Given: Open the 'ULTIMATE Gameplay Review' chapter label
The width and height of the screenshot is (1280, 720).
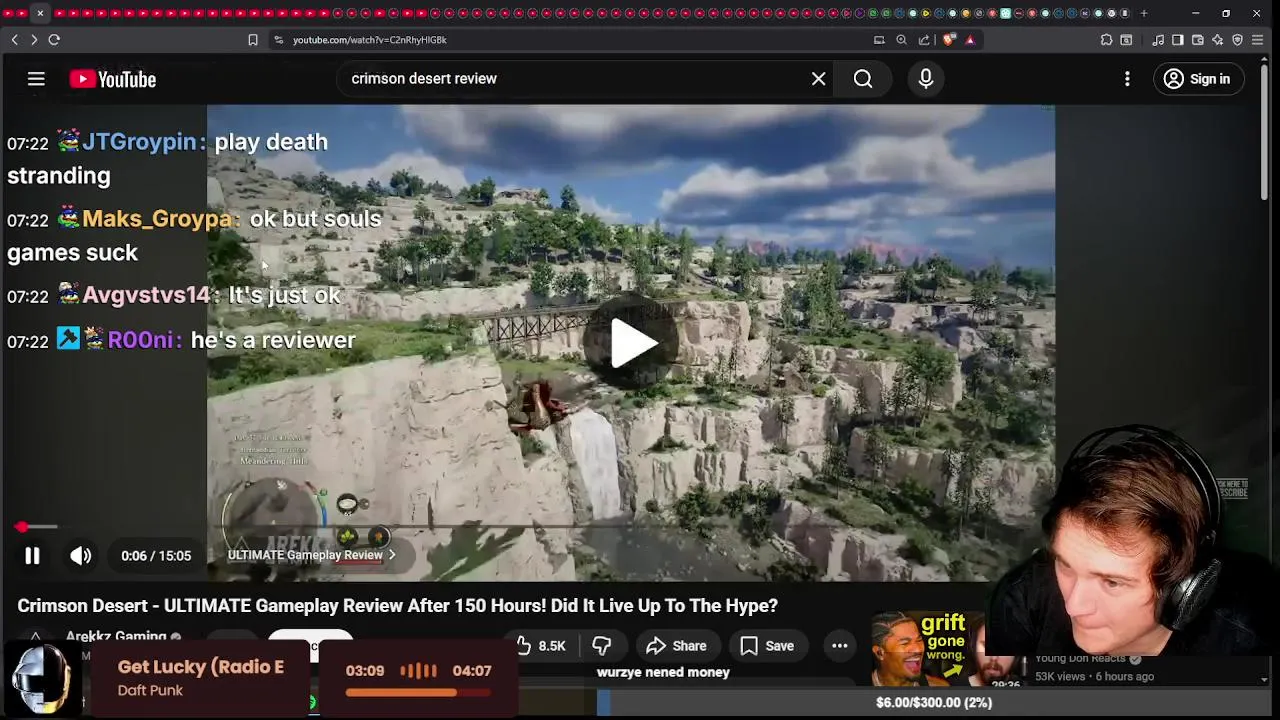Looking at the screenshot, I should 311,555.
